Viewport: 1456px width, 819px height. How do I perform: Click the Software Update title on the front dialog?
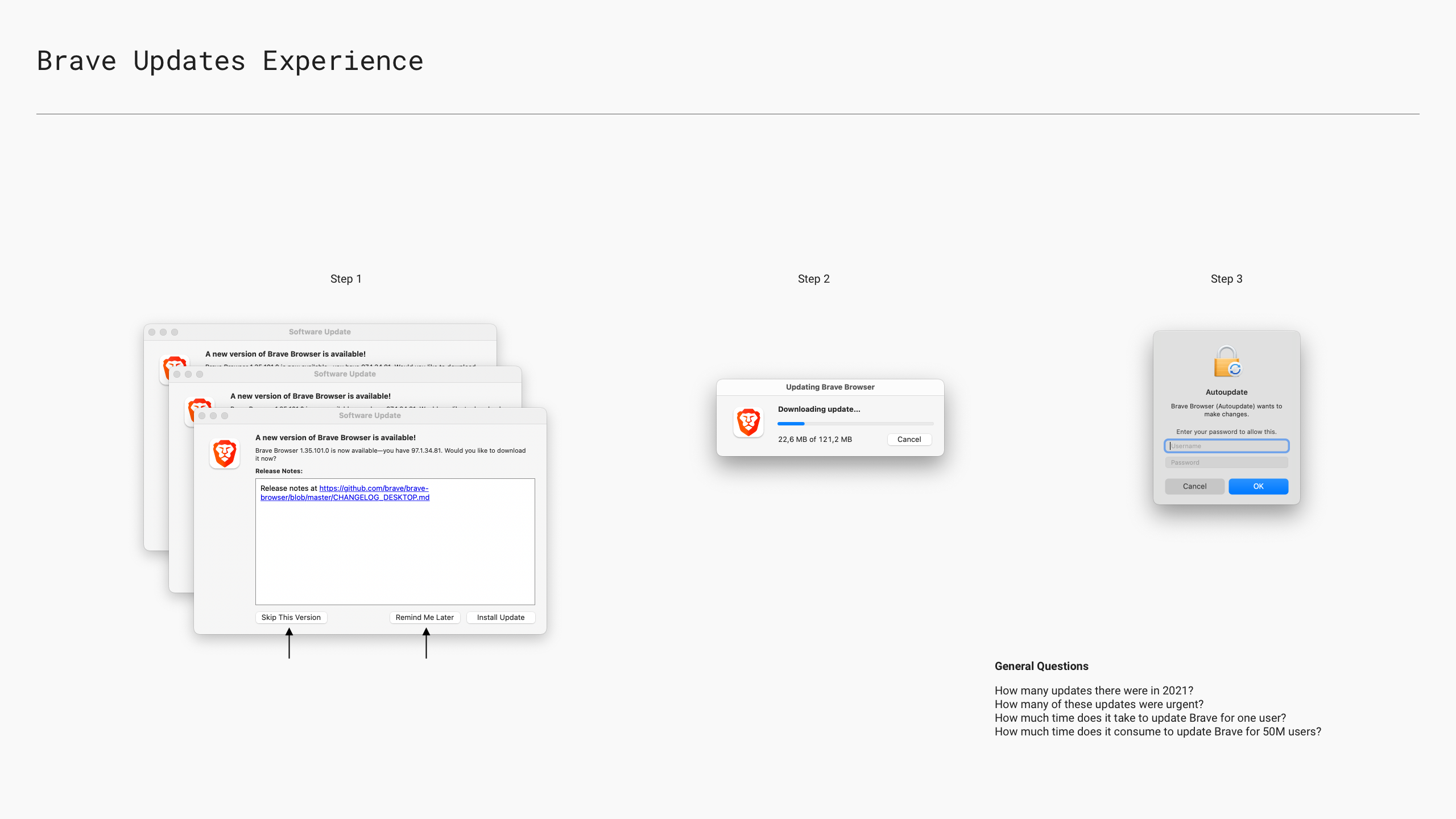coord(370,415)
